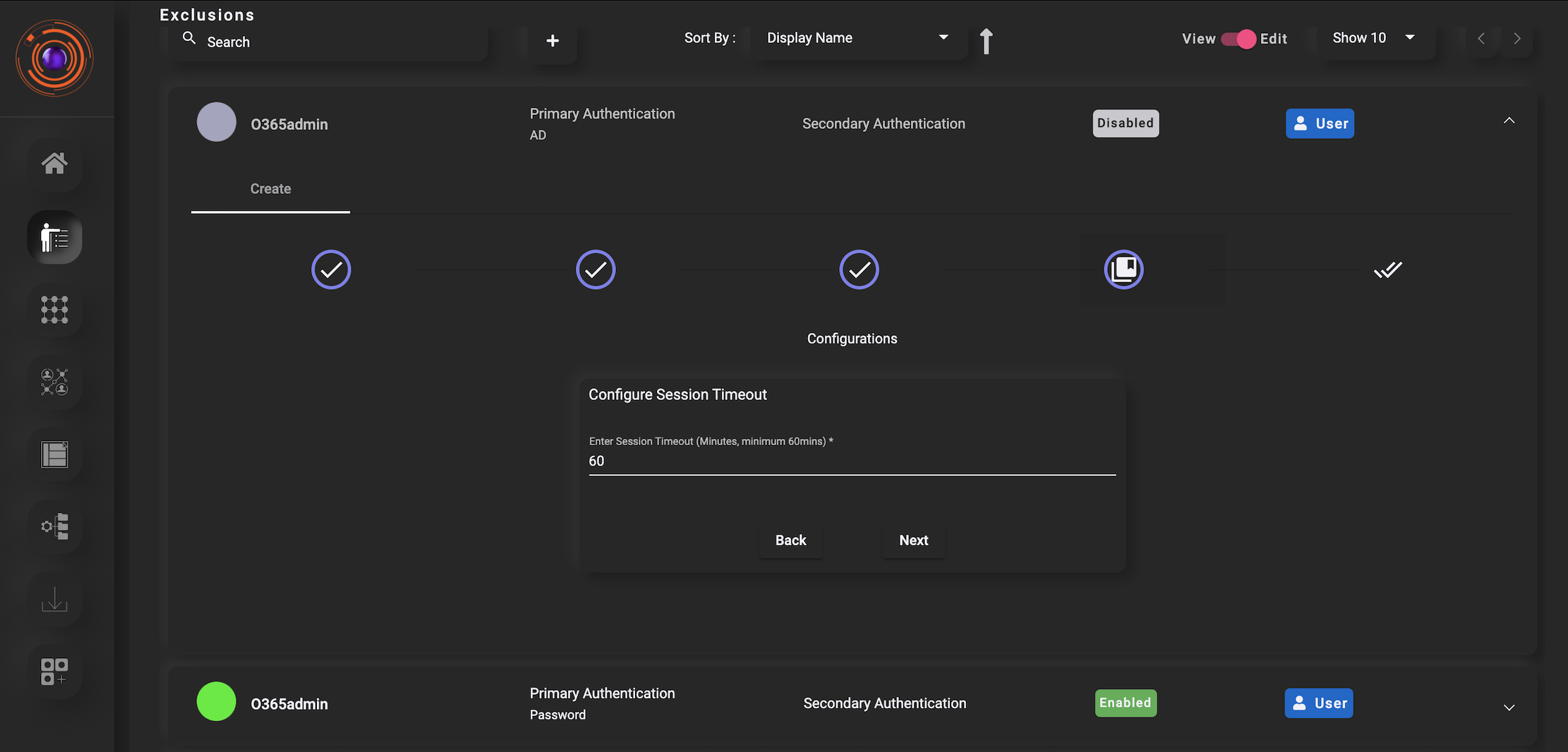1568x752 pixels.
Task: Click the Next button
Action: click(x=913, y=540)
